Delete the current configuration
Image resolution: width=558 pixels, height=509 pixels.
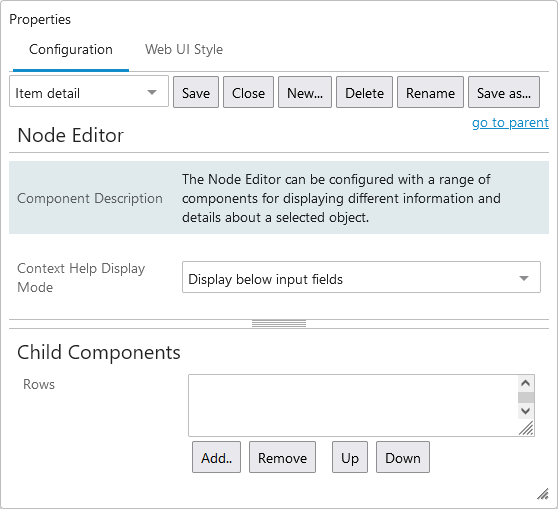(x=364, y=92)
